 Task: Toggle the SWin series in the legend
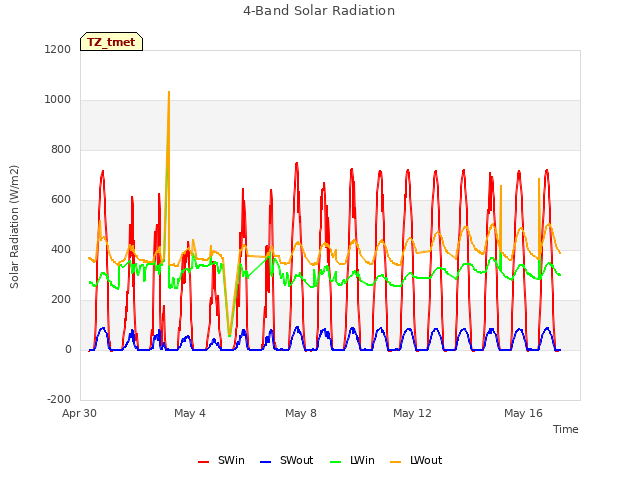pos(221,461)
